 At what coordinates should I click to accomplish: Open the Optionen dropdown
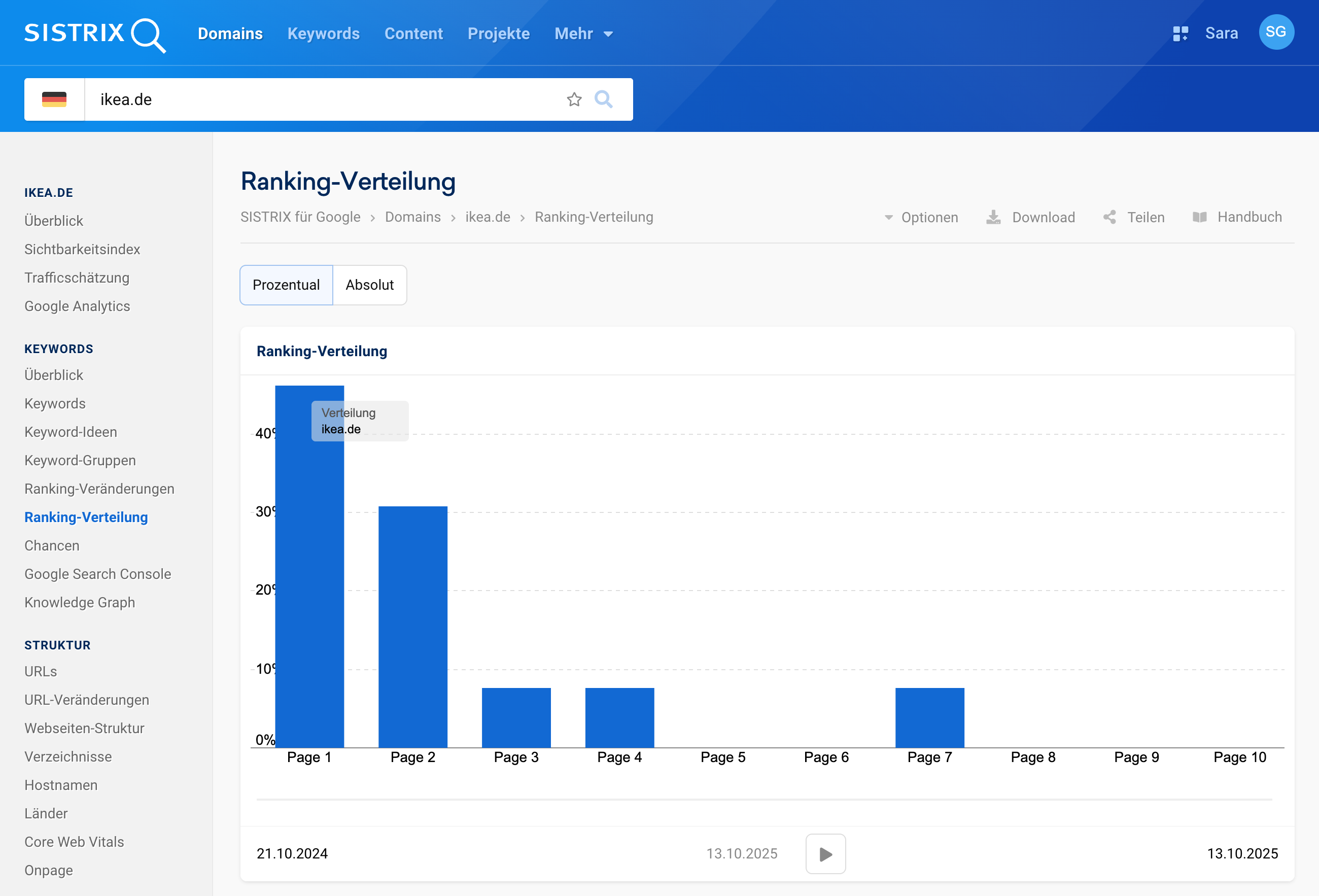pos(921,217)
